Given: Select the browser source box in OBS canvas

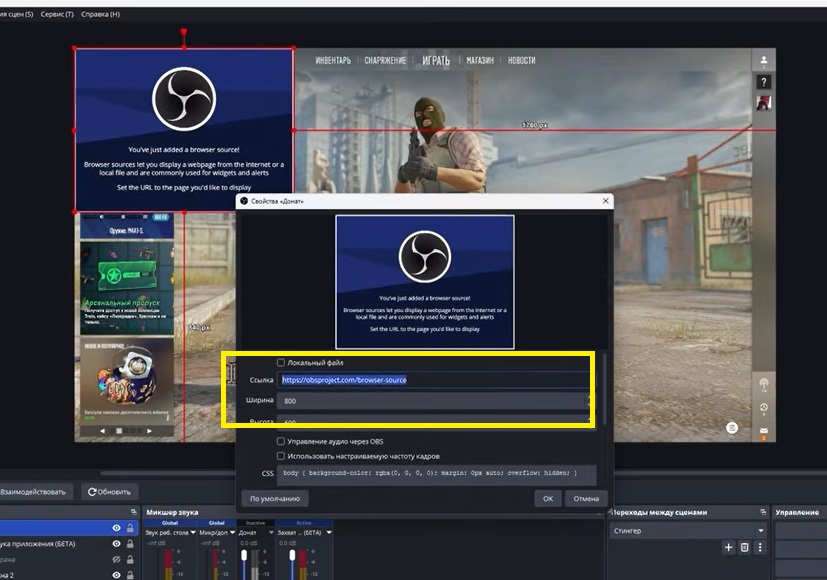Looking at the screenshot, I should (x=184, y=130).
